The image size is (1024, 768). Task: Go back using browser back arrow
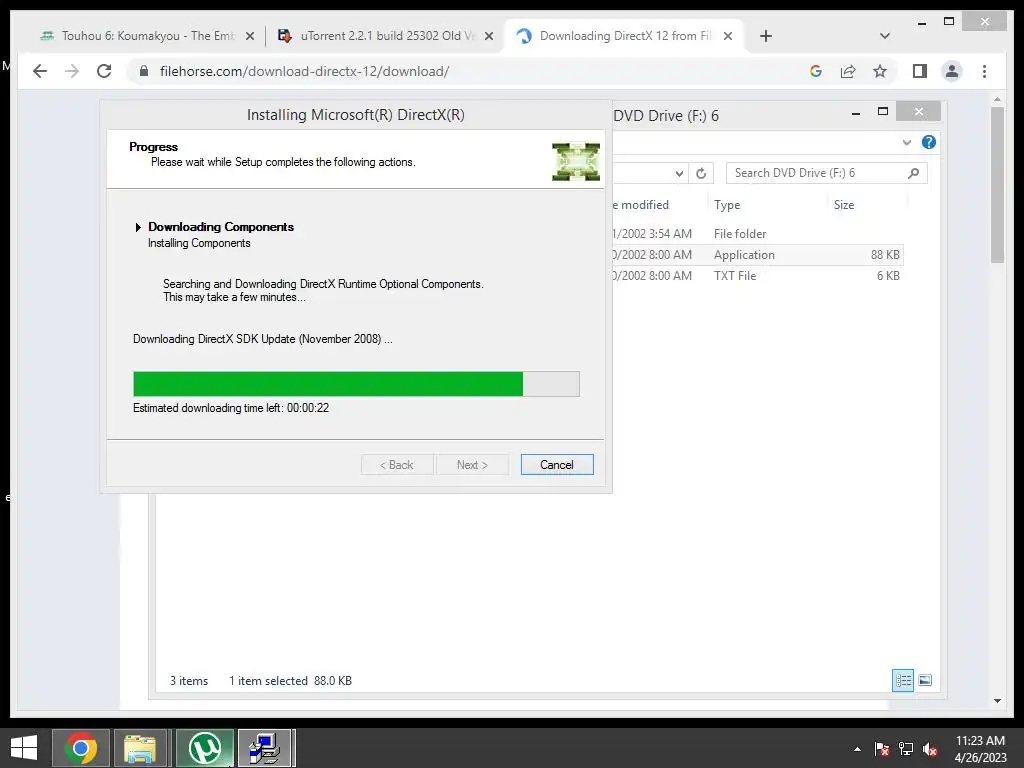click(40, 71)
